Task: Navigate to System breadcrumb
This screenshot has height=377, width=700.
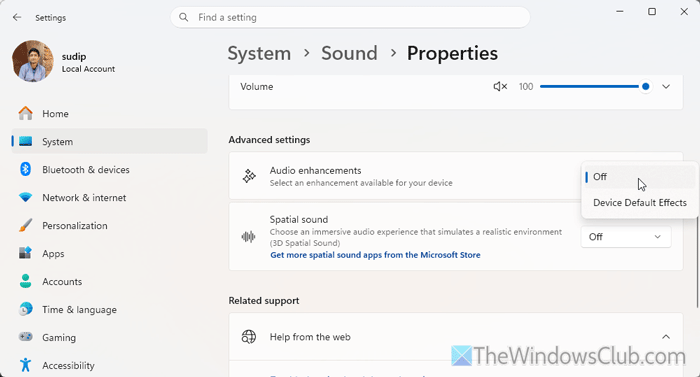Action: (x=259, y=54)
